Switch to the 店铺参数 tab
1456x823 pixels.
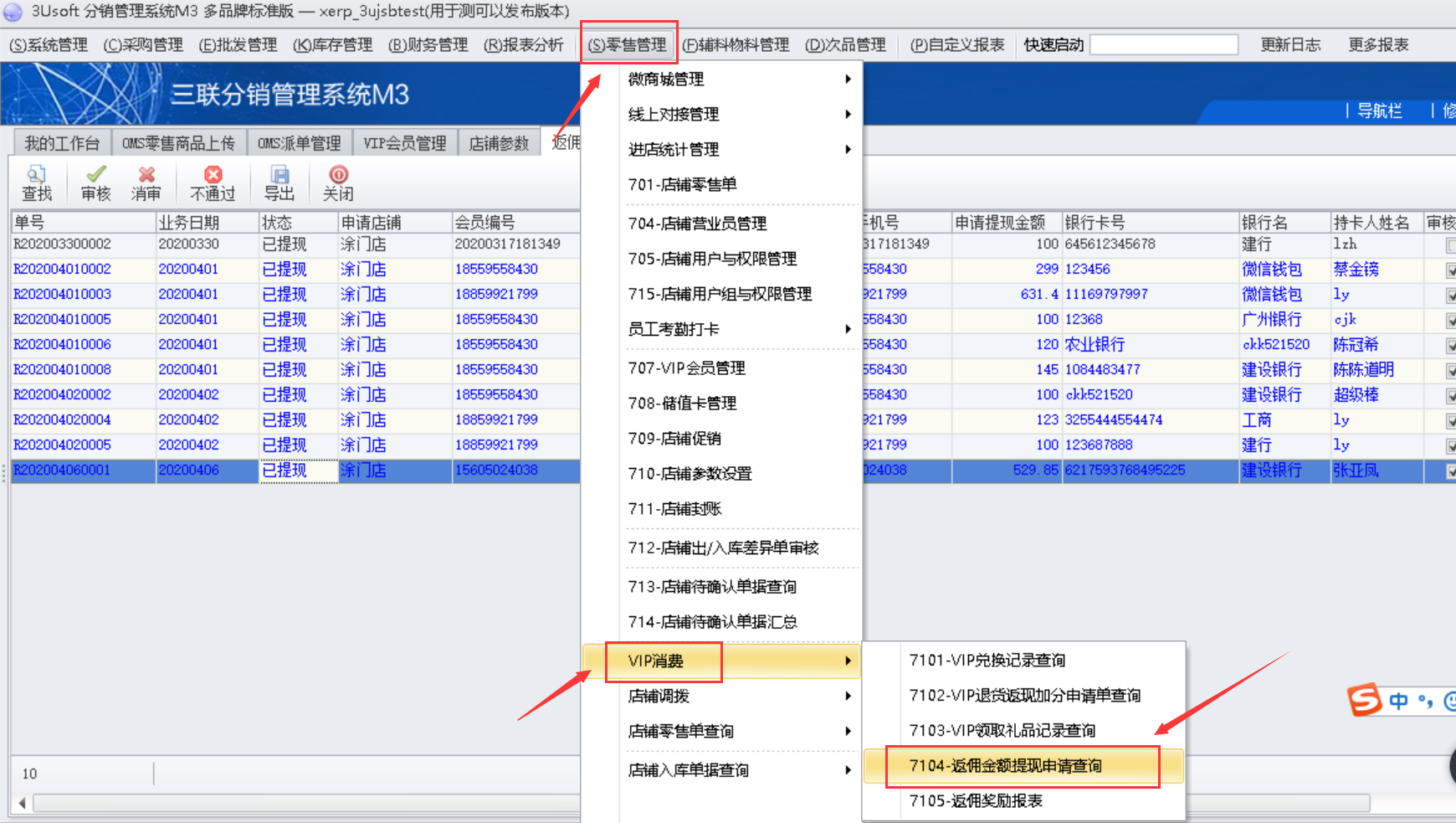click(500, 143)
